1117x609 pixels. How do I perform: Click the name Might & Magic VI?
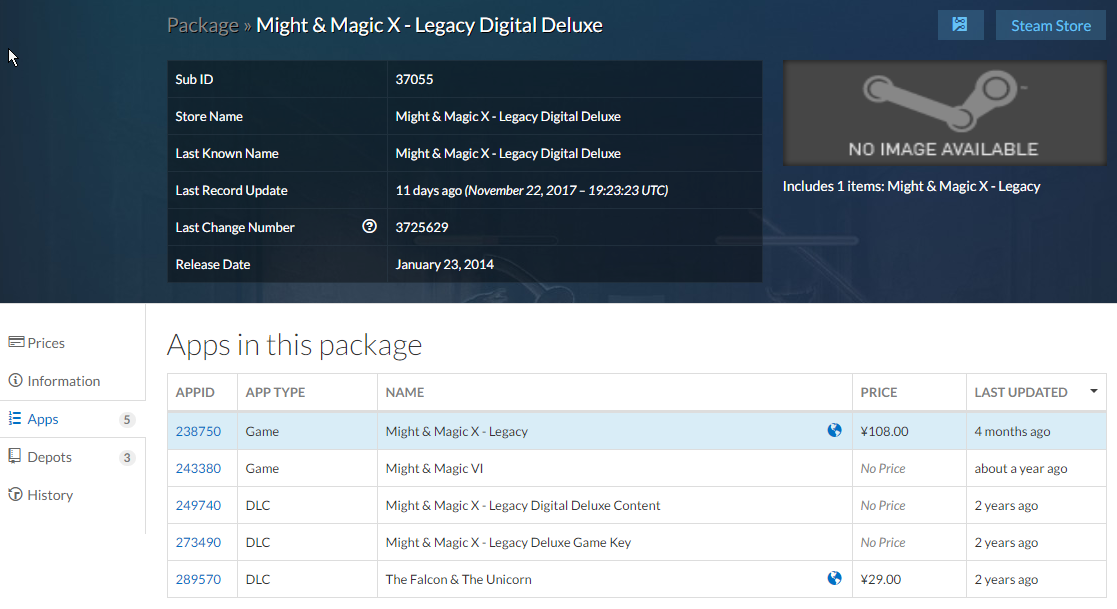tap(434, 469)
